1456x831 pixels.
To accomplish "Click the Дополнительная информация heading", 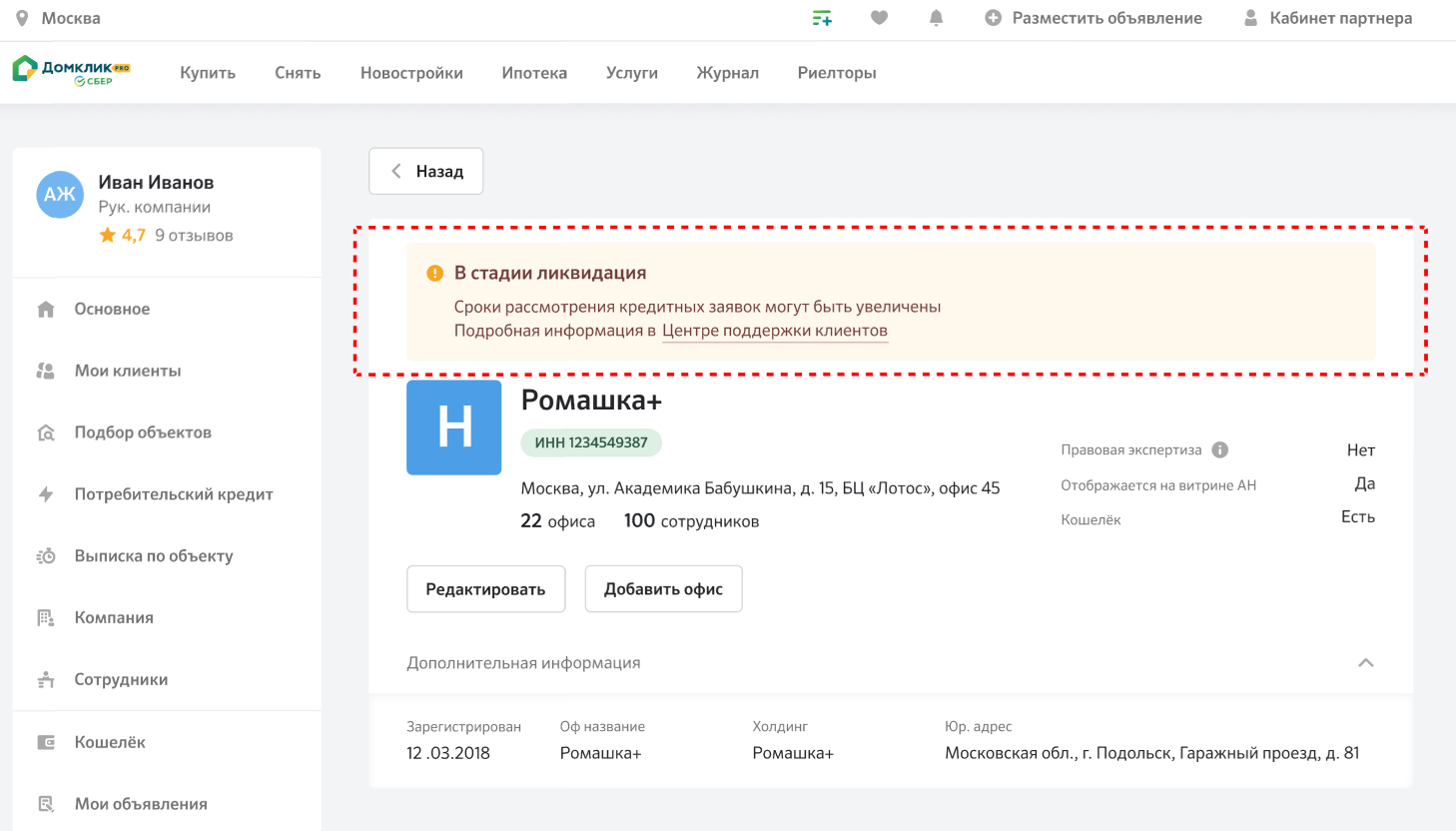I will 523,663.
